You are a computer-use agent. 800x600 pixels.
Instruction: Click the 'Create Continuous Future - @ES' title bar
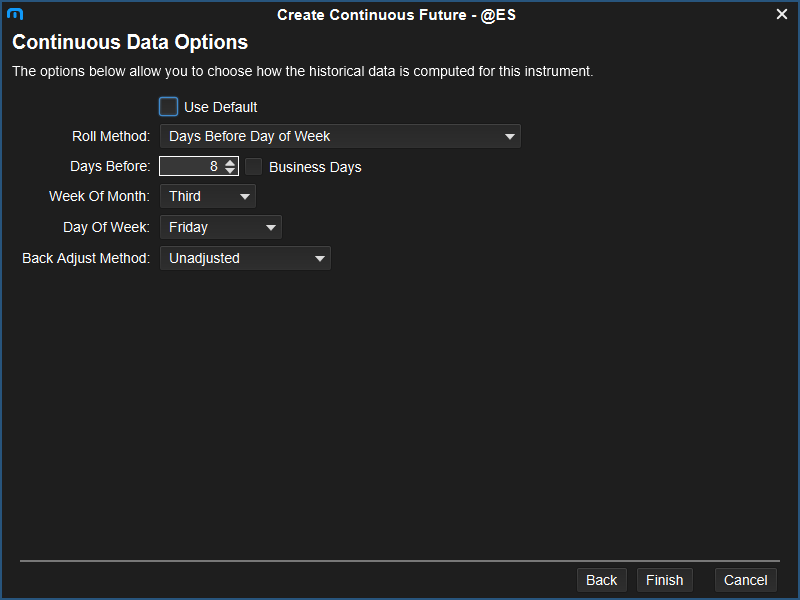coord(396,15)
